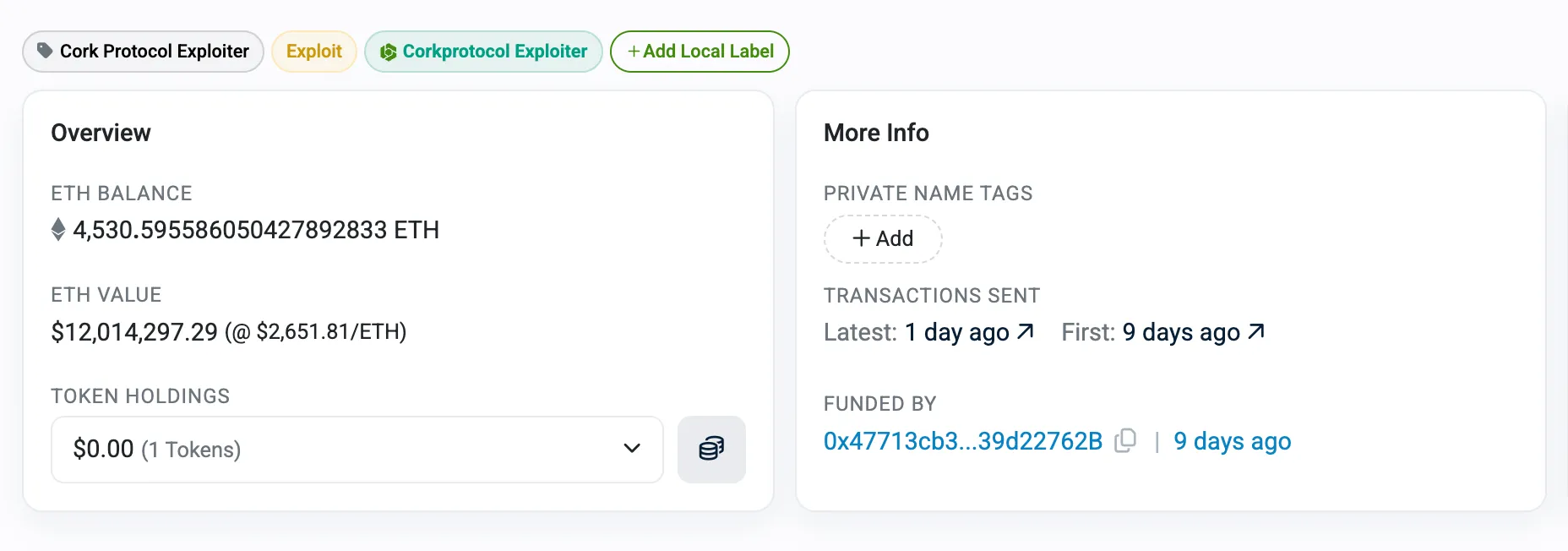1568x551 pixels.
Task: Click the arrow icon after First '9 days ago'
Action: tap(1256, 331)
